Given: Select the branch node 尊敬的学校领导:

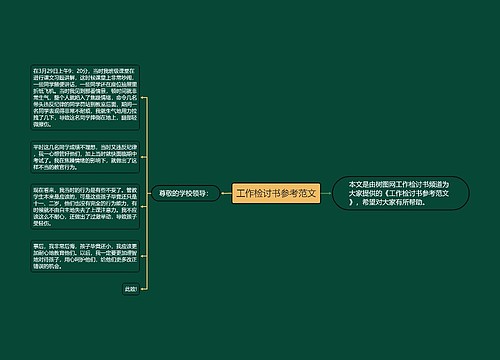Looking at the screenshot, I should point(186,193).
